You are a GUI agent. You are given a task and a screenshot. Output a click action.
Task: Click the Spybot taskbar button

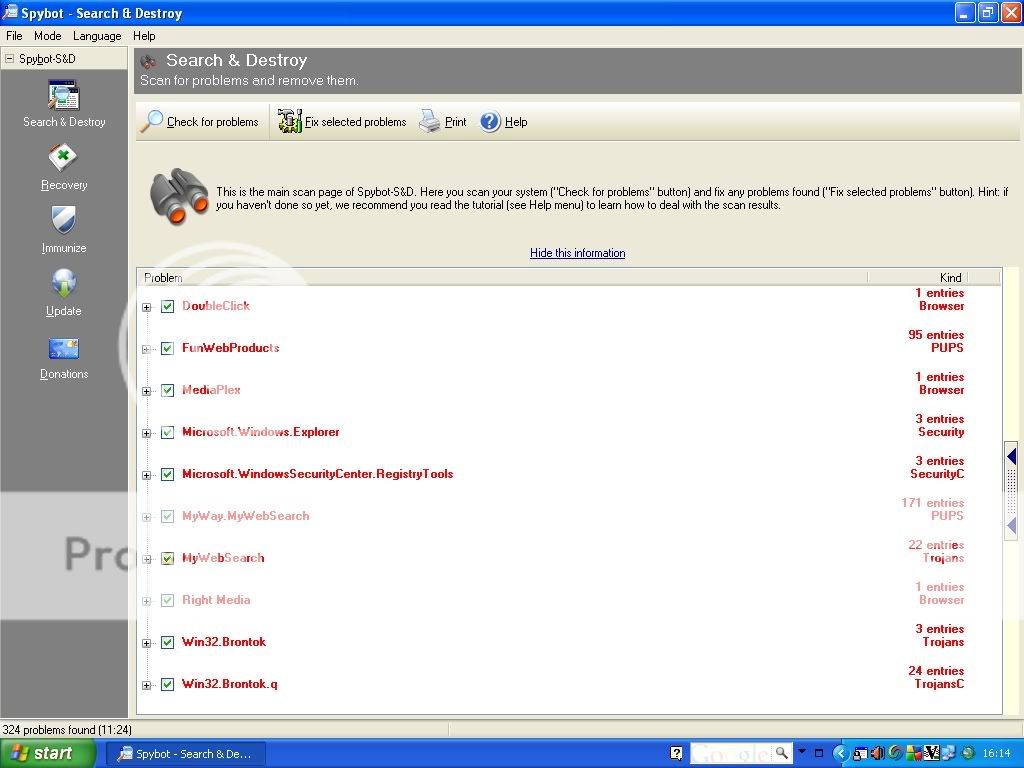pos(185,754)
